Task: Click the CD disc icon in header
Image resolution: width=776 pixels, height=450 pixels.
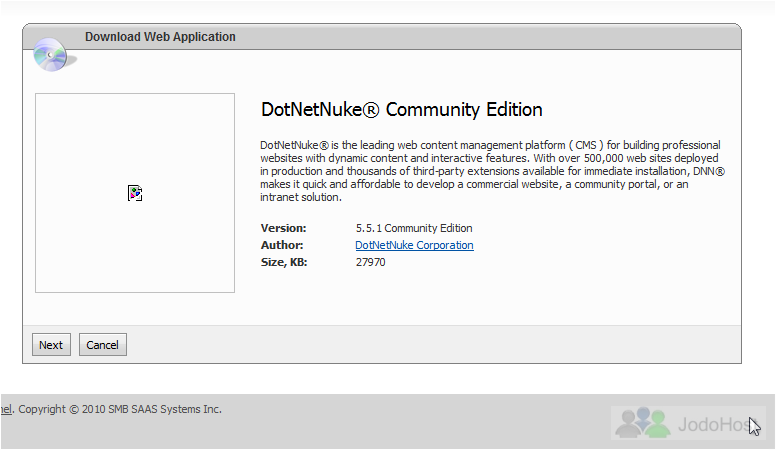Action: point(53,55)
